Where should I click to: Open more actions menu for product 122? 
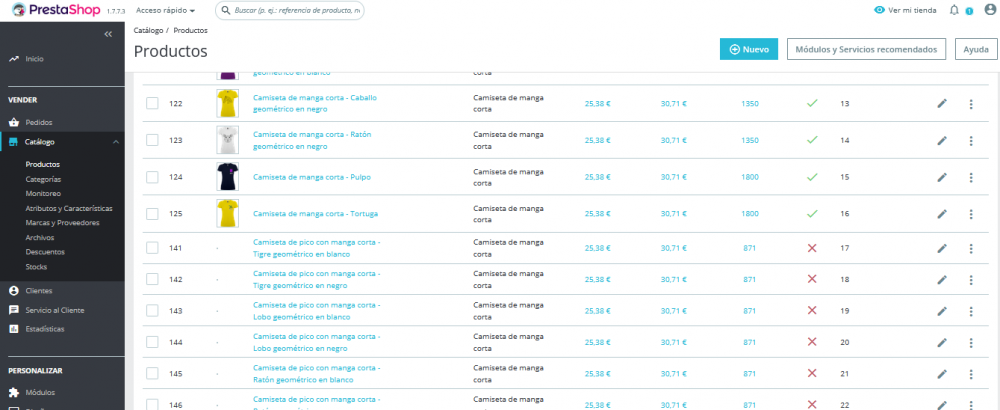[971, 103]
